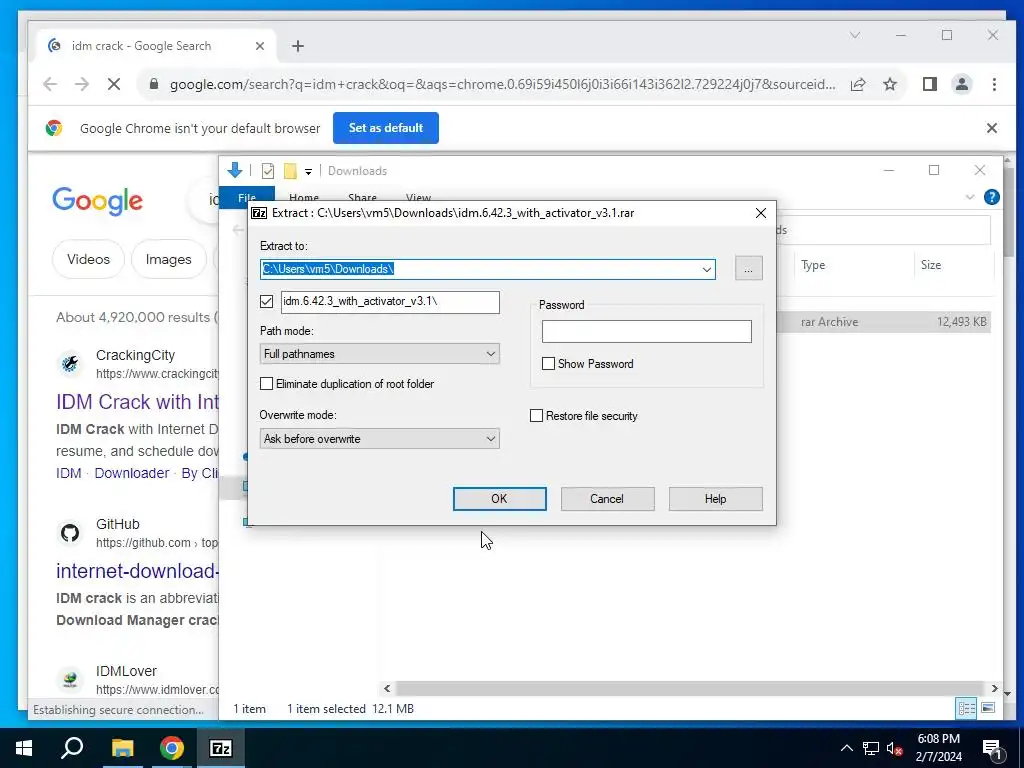
Task: Open Windows taskbar search
Action: coord(72,748)
